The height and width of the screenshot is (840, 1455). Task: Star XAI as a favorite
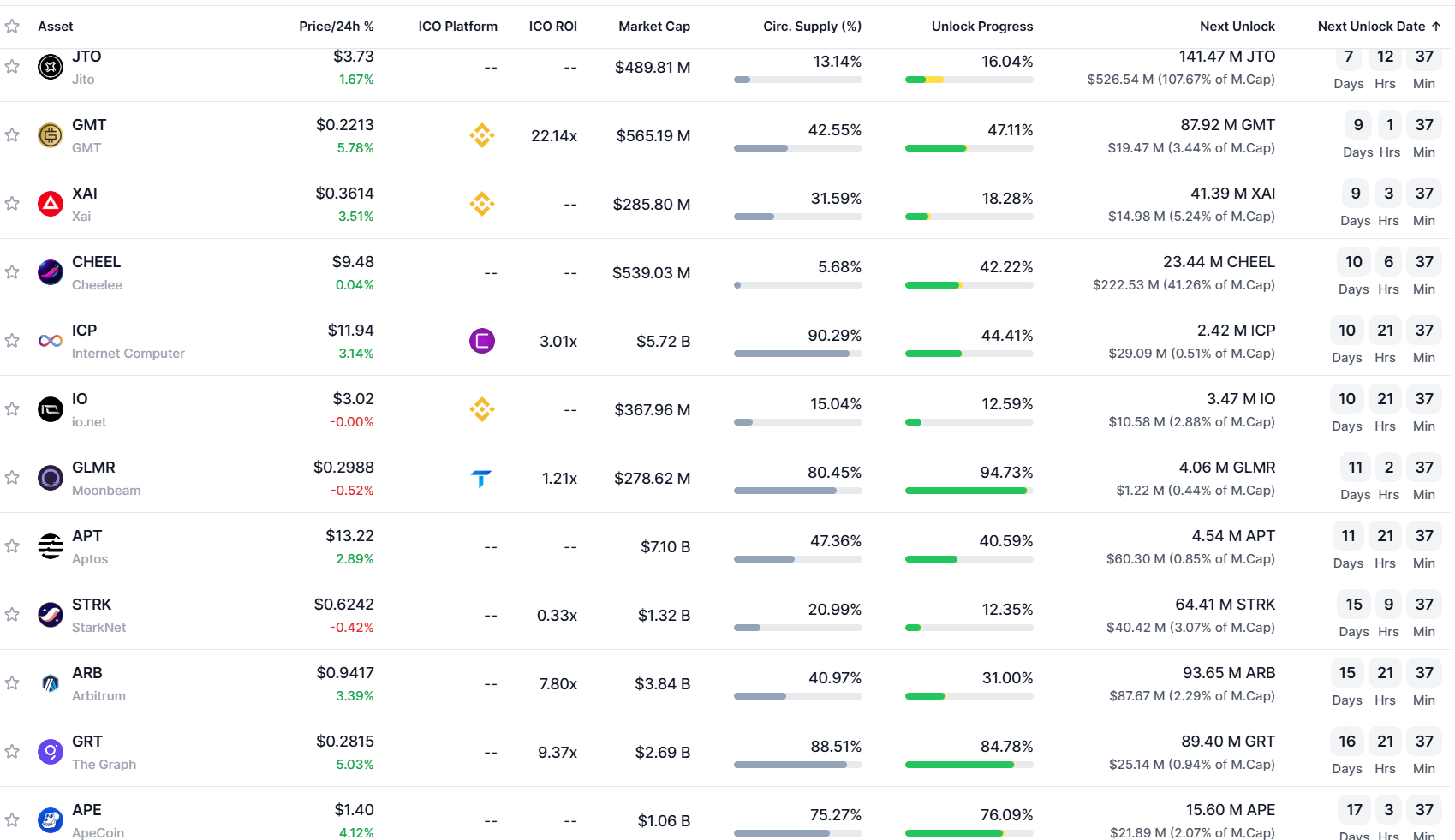[12, 203]
